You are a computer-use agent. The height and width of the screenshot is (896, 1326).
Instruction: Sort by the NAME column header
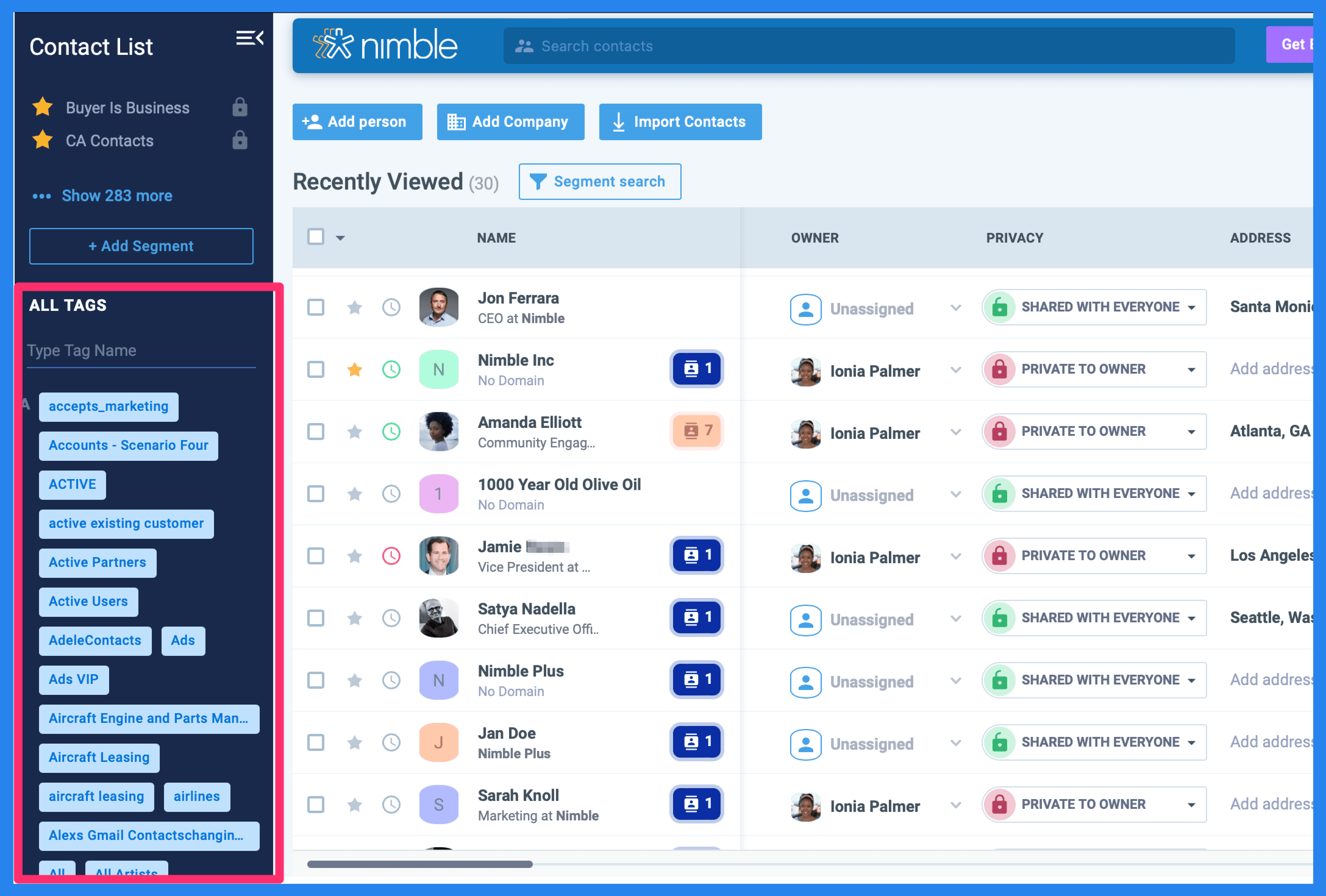coord(496,238)
